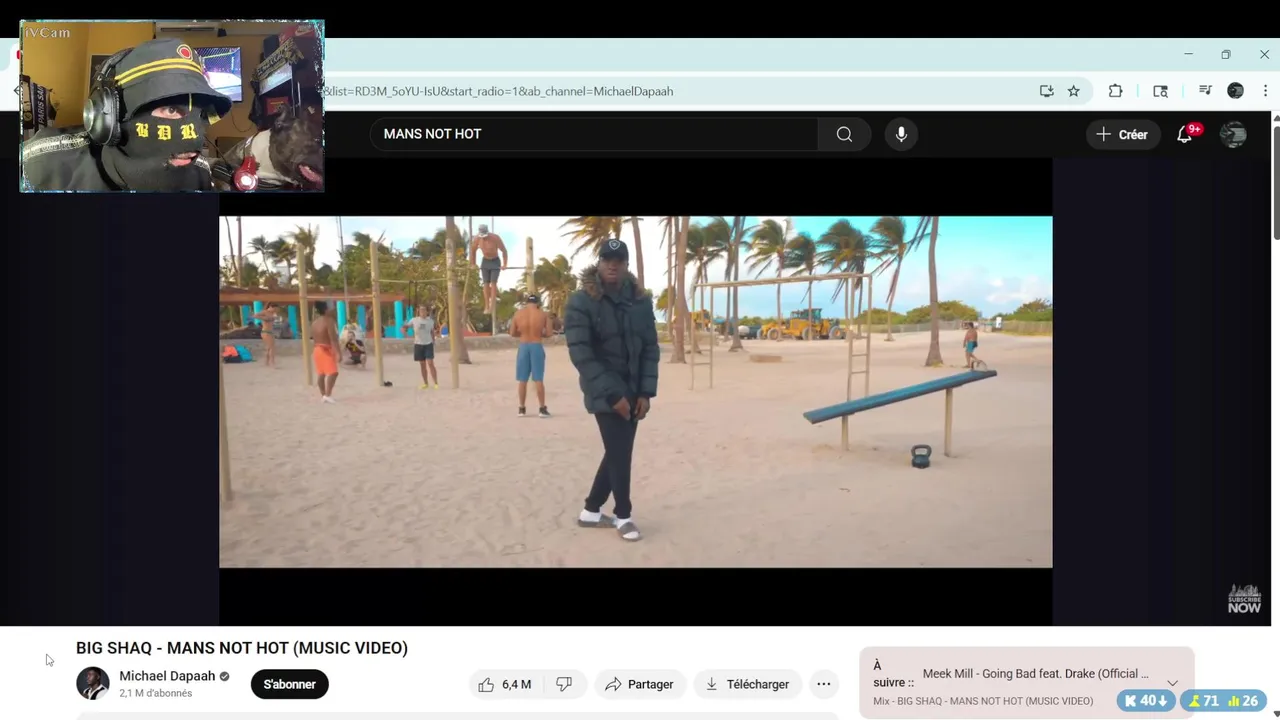The height and width of the screenshot is (720, 1280).
Task: Start voice search with microphone
Action: pyautogui.click(x=901, y=134)
